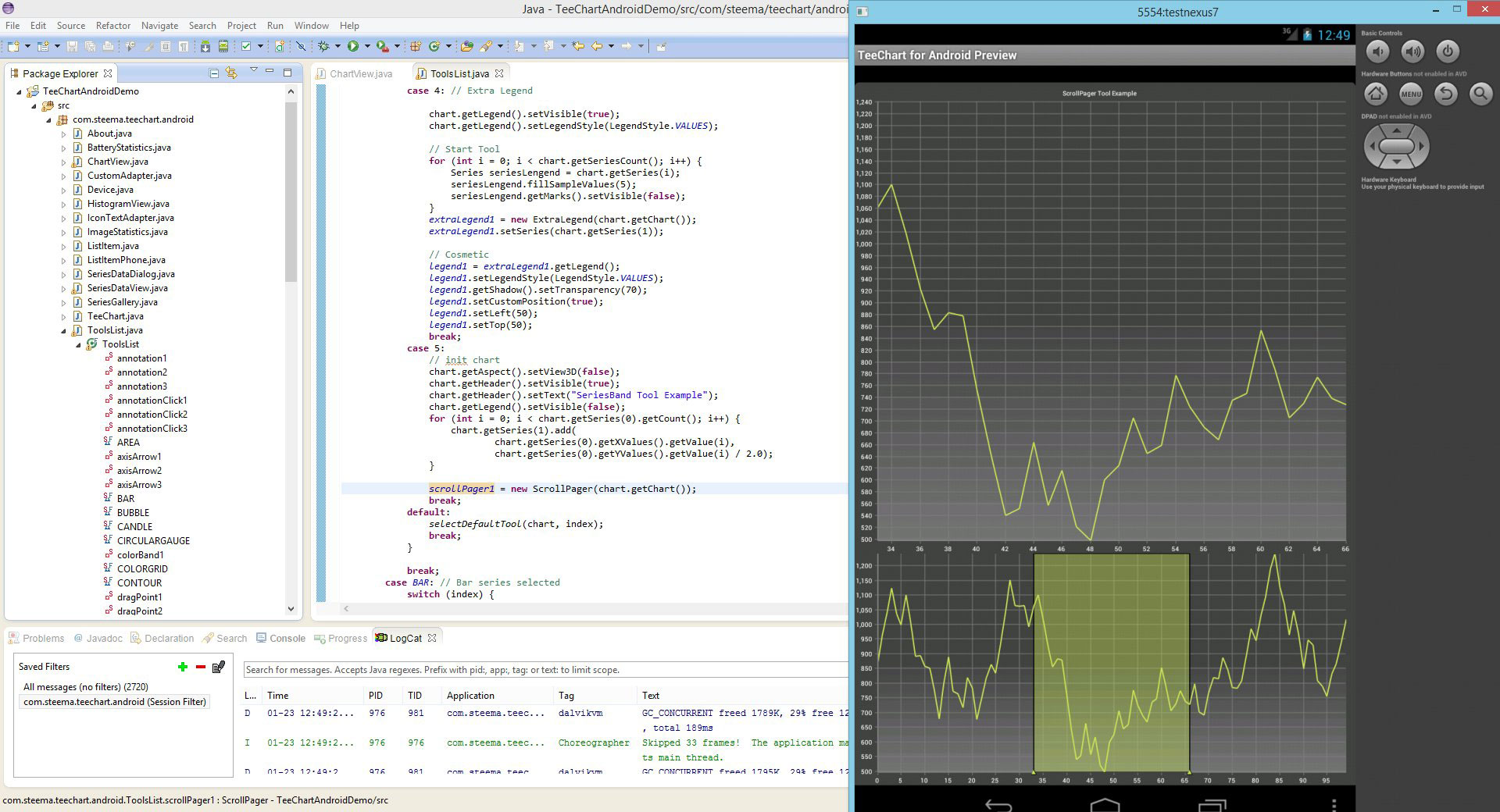Toggle the checkmark task icon in the toolbar
The image size is (1500, 812).
[x=246, y=47]
